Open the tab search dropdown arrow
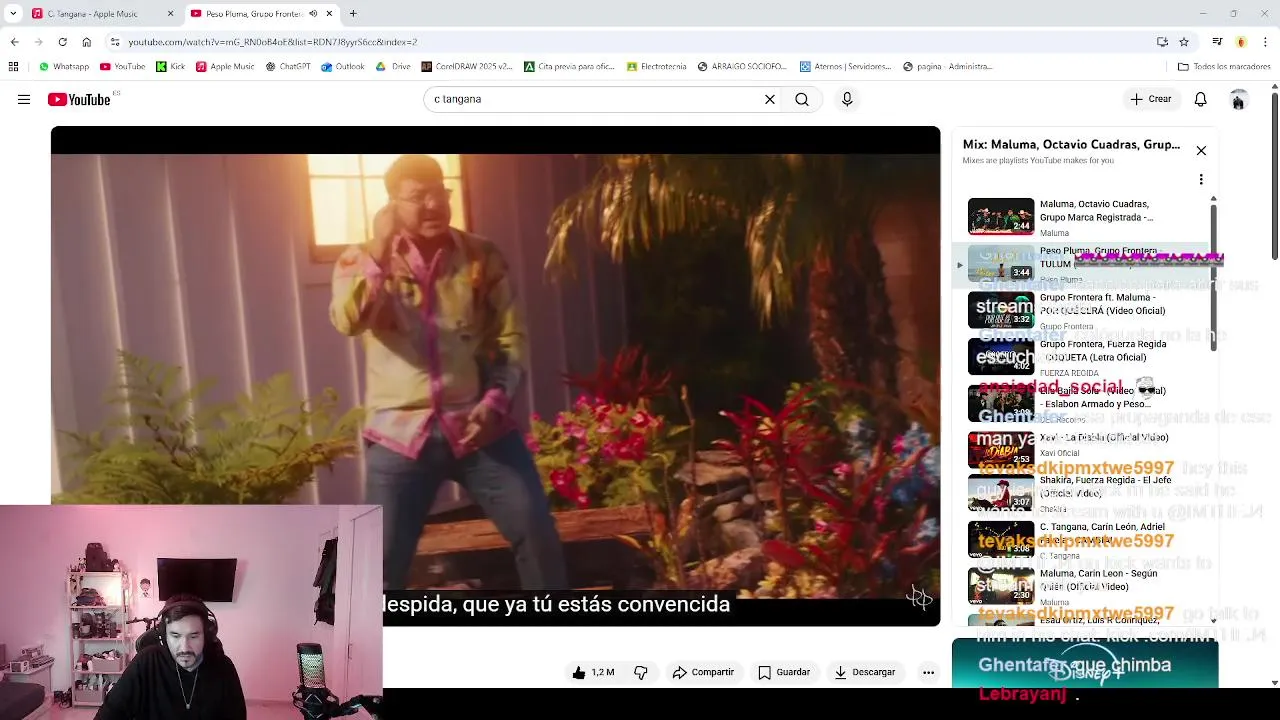 tap(13, 14)
